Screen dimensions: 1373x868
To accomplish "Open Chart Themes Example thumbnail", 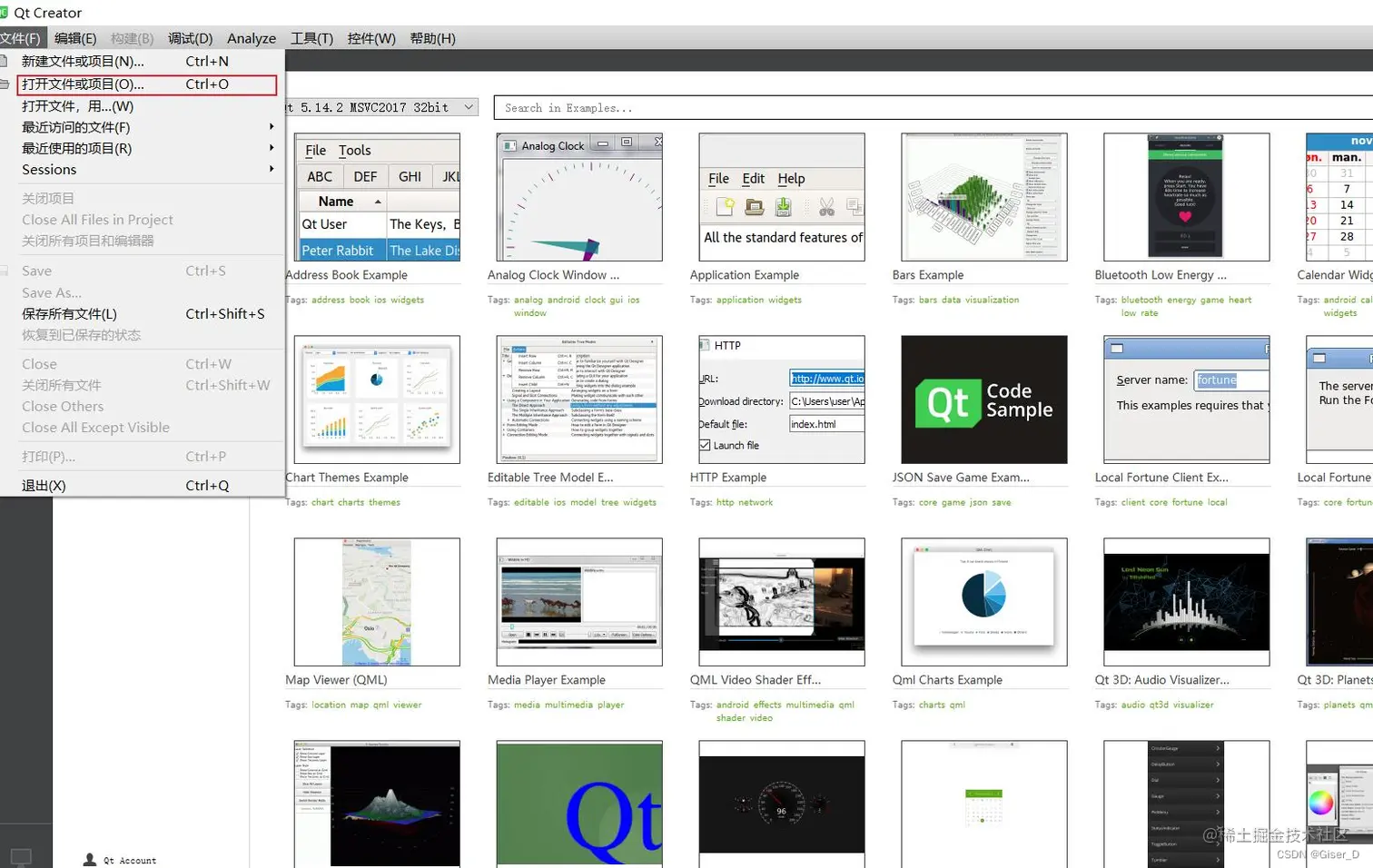I will coord(377,399).
